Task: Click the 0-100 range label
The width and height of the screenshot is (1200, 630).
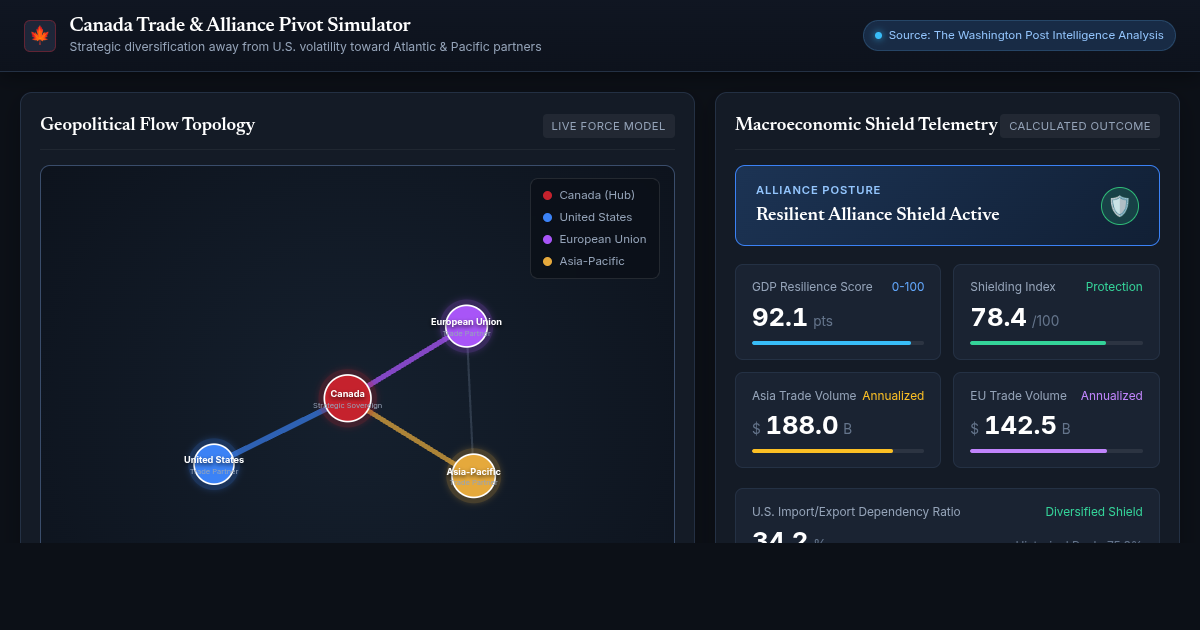Action: 908,287
